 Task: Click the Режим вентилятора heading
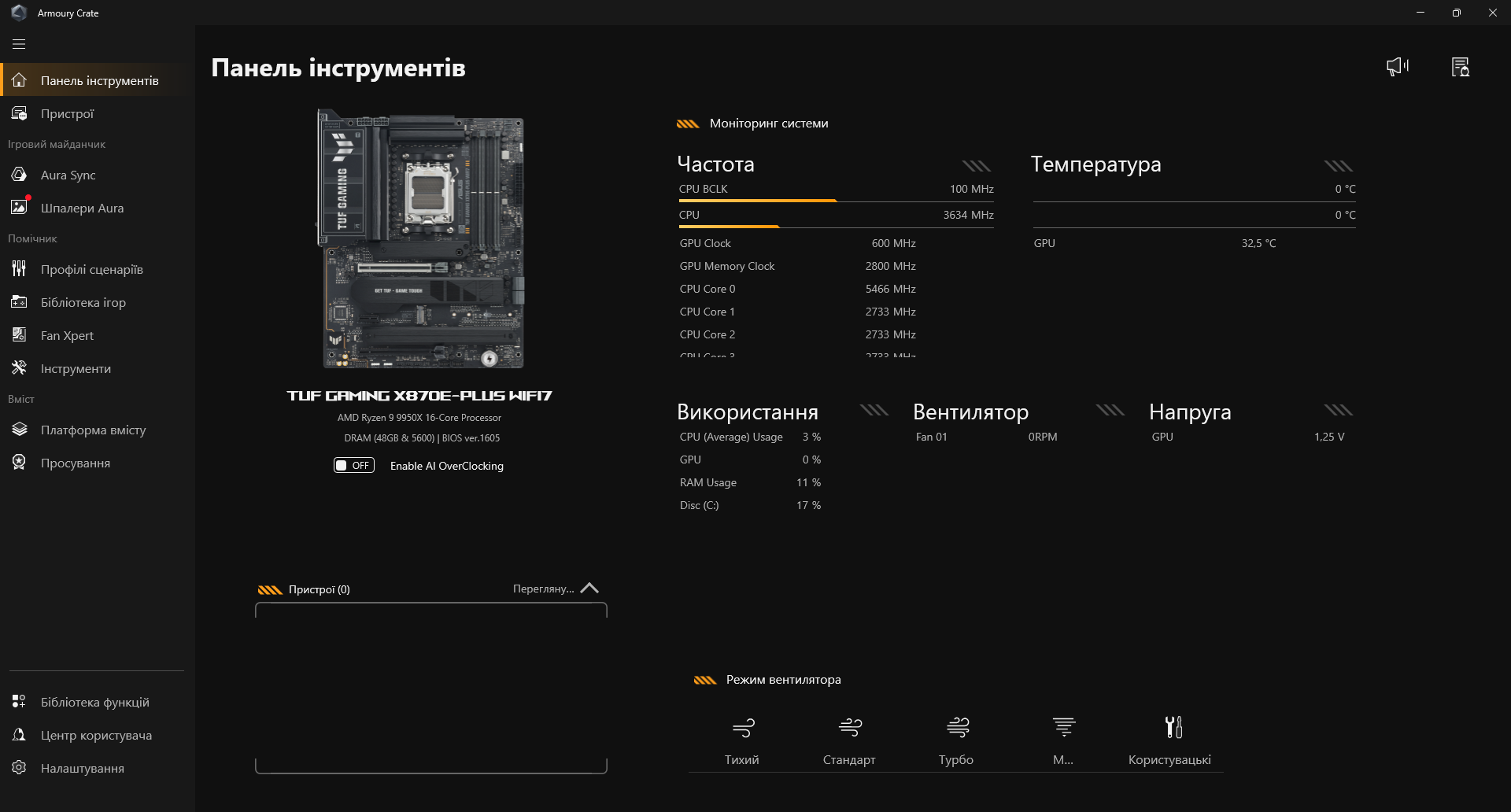(783, 680)
